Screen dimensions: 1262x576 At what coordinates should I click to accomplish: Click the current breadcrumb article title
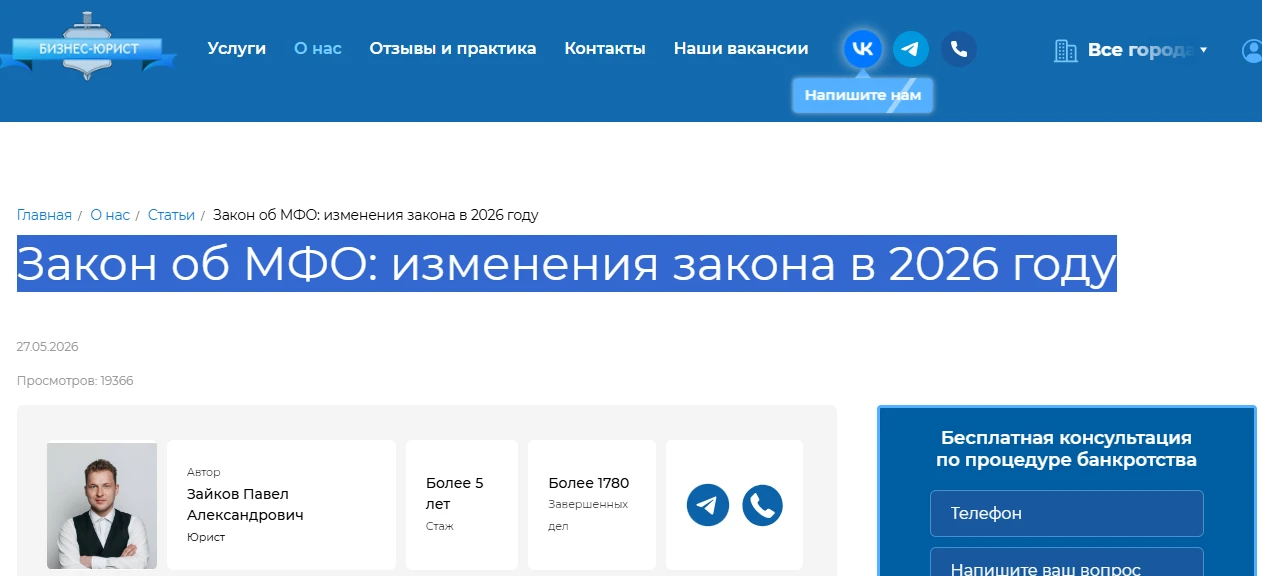click(x=376, y=215)
